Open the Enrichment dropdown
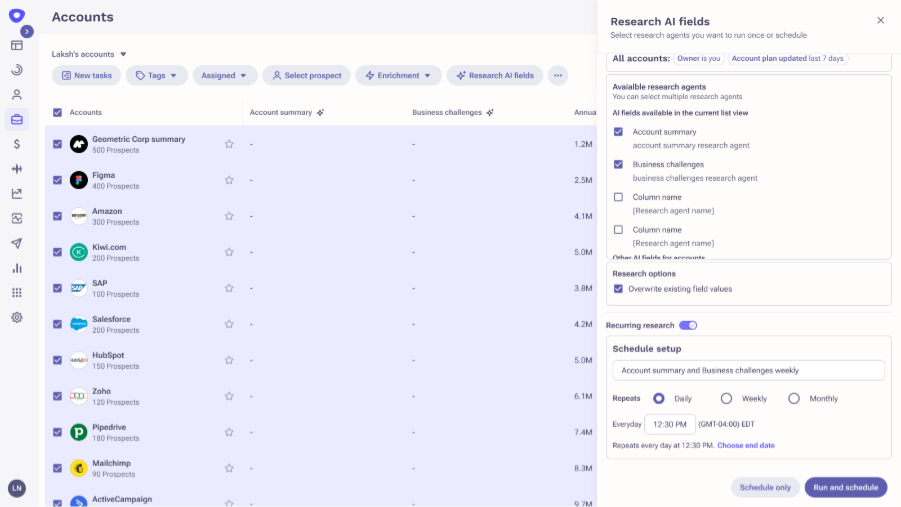The image size is (901, 507). [x=398, y=75]
